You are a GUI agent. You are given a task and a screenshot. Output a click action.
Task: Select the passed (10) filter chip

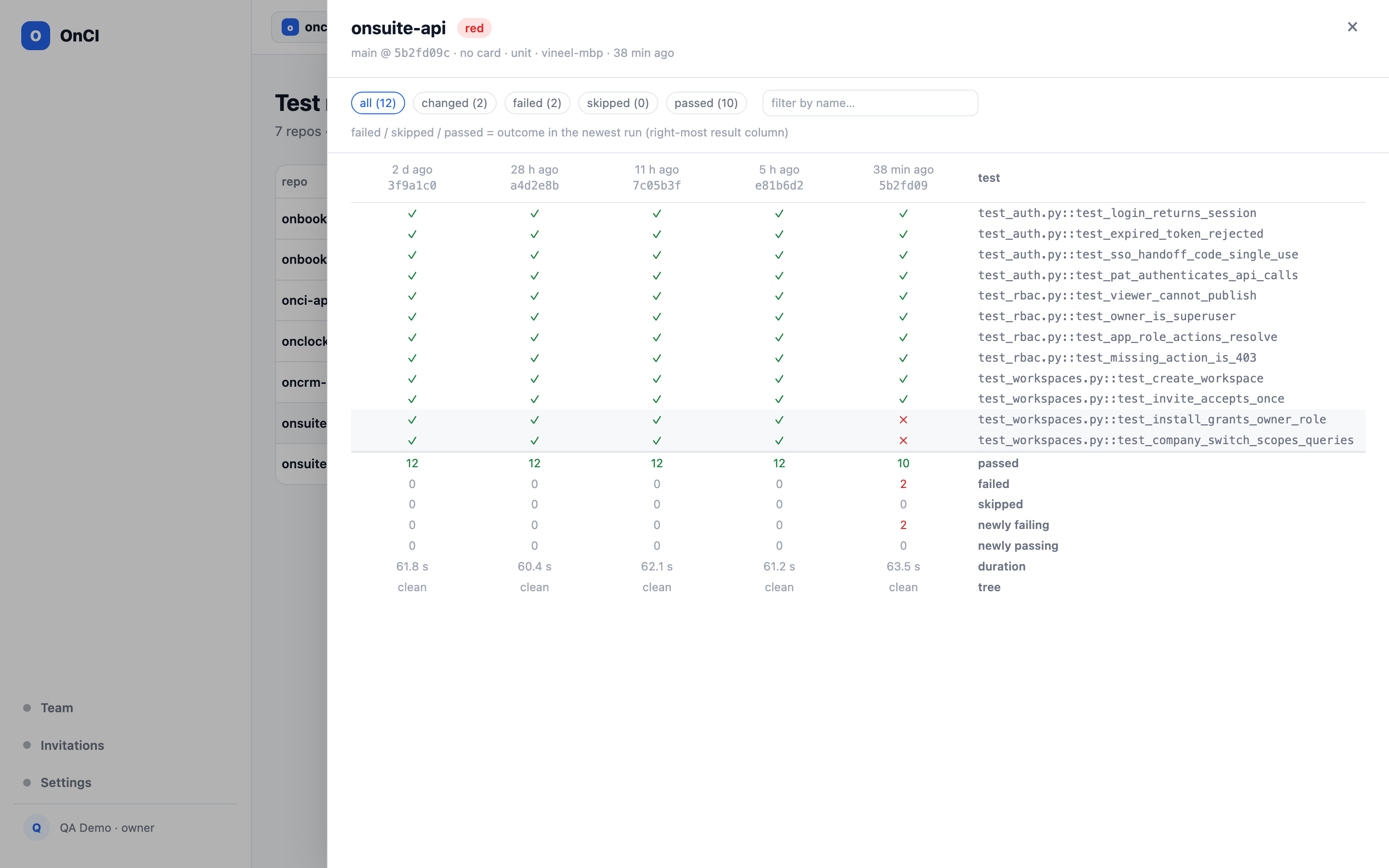706,103
